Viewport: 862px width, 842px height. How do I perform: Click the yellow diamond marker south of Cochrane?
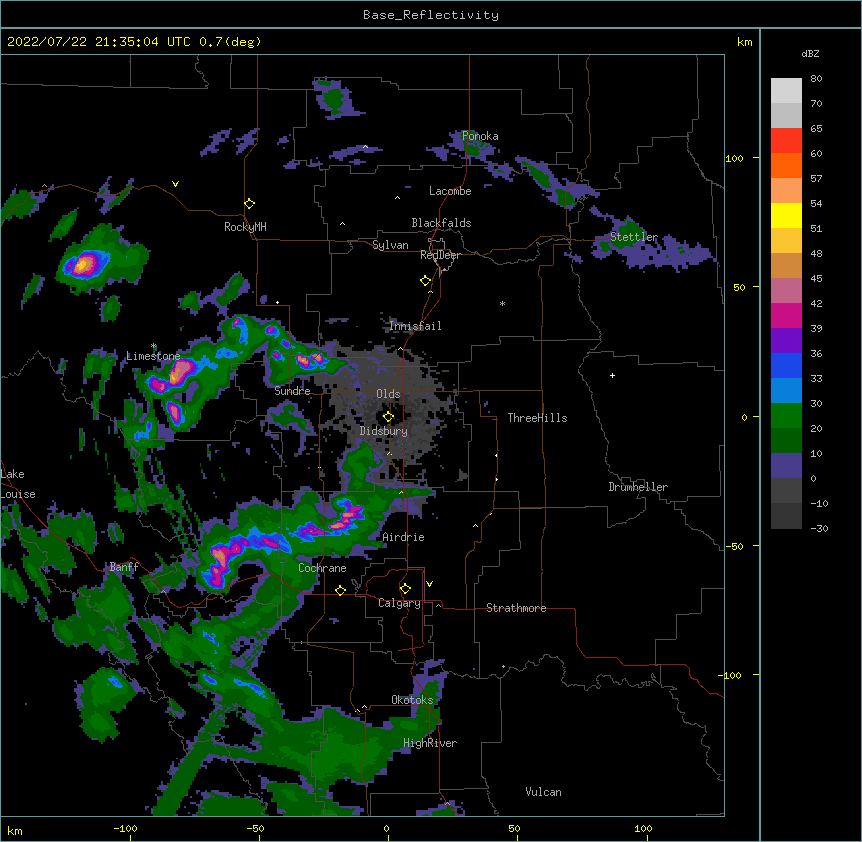tap(340, 590)
